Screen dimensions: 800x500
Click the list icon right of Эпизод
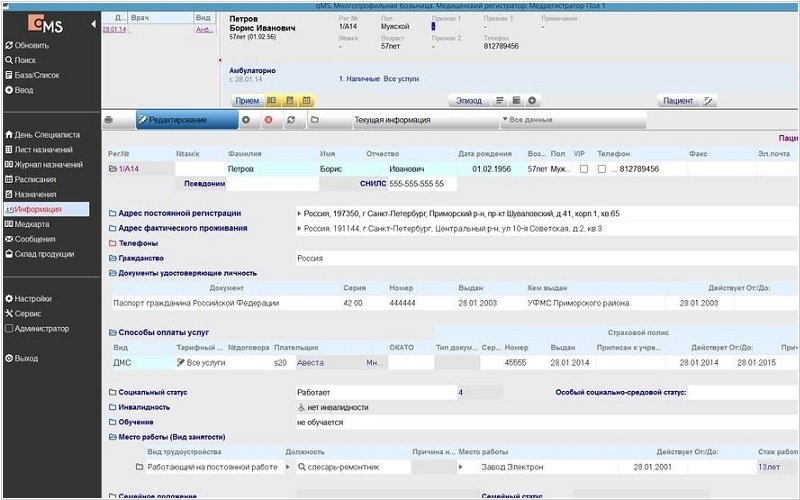click(500, 101)
